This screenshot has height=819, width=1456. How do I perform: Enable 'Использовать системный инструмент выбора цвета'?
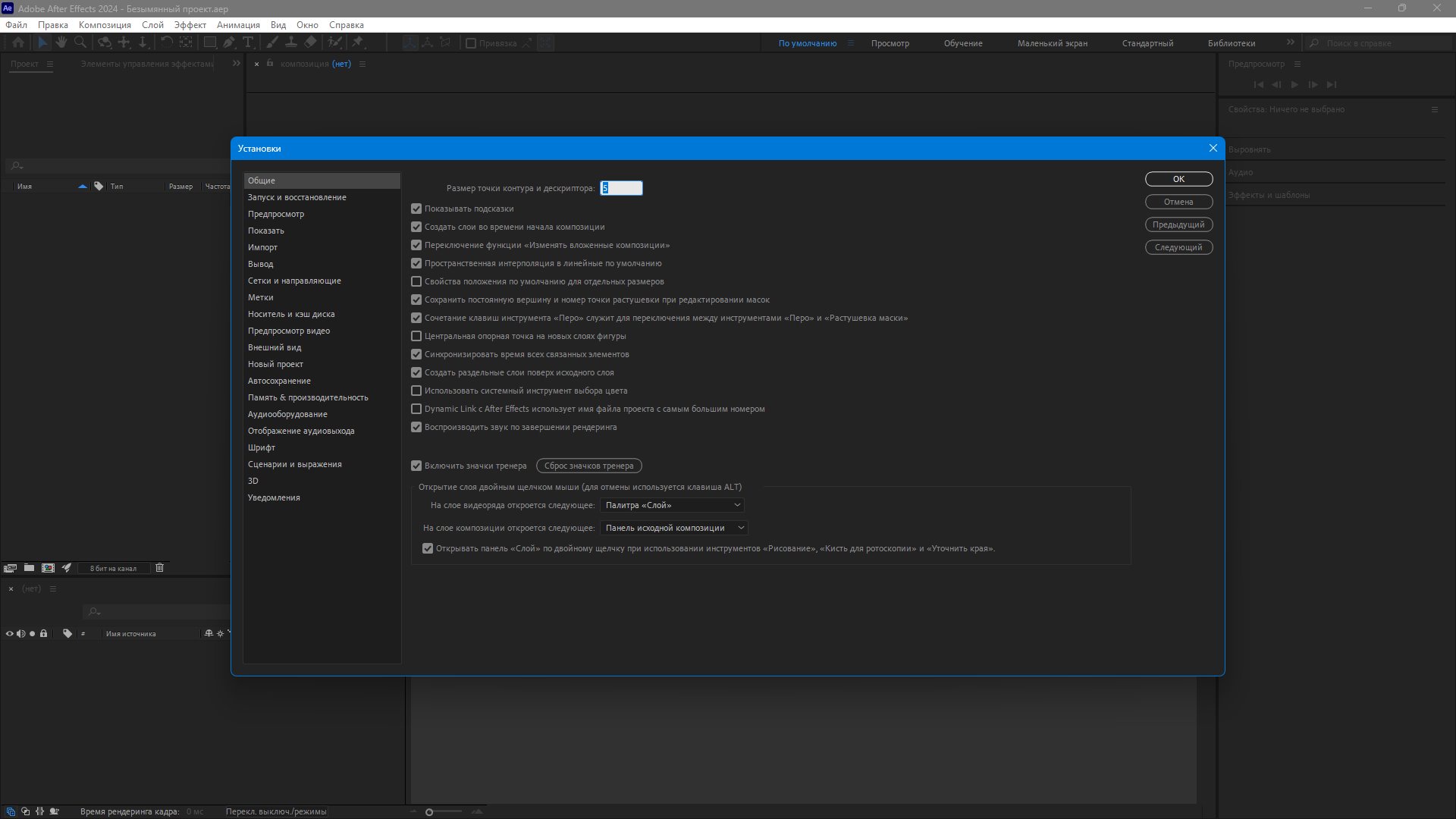tap(416, 391)
